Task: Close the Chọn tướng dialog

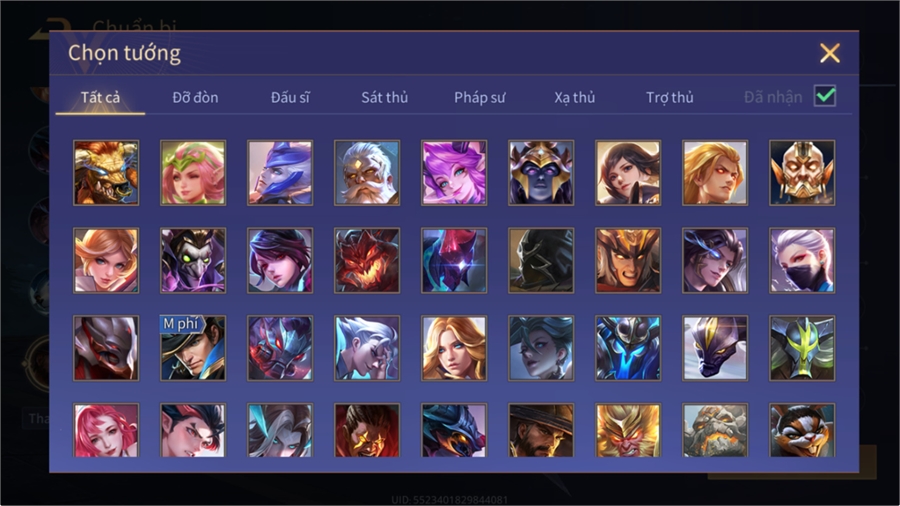Action: click(x=829, y=53)
